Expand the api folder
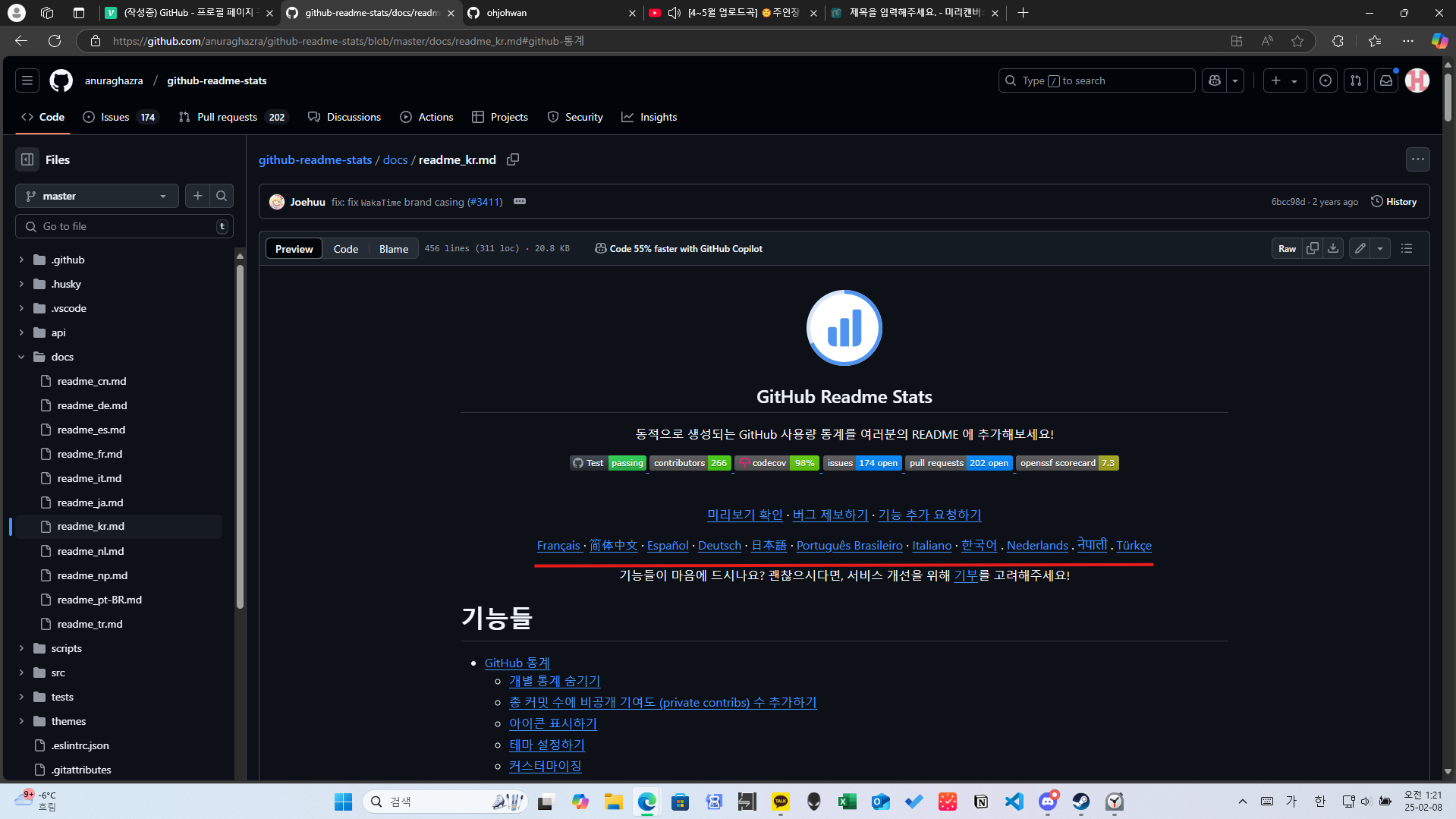Viewport: 1456px width, 819px height. [x=21, y=332]
